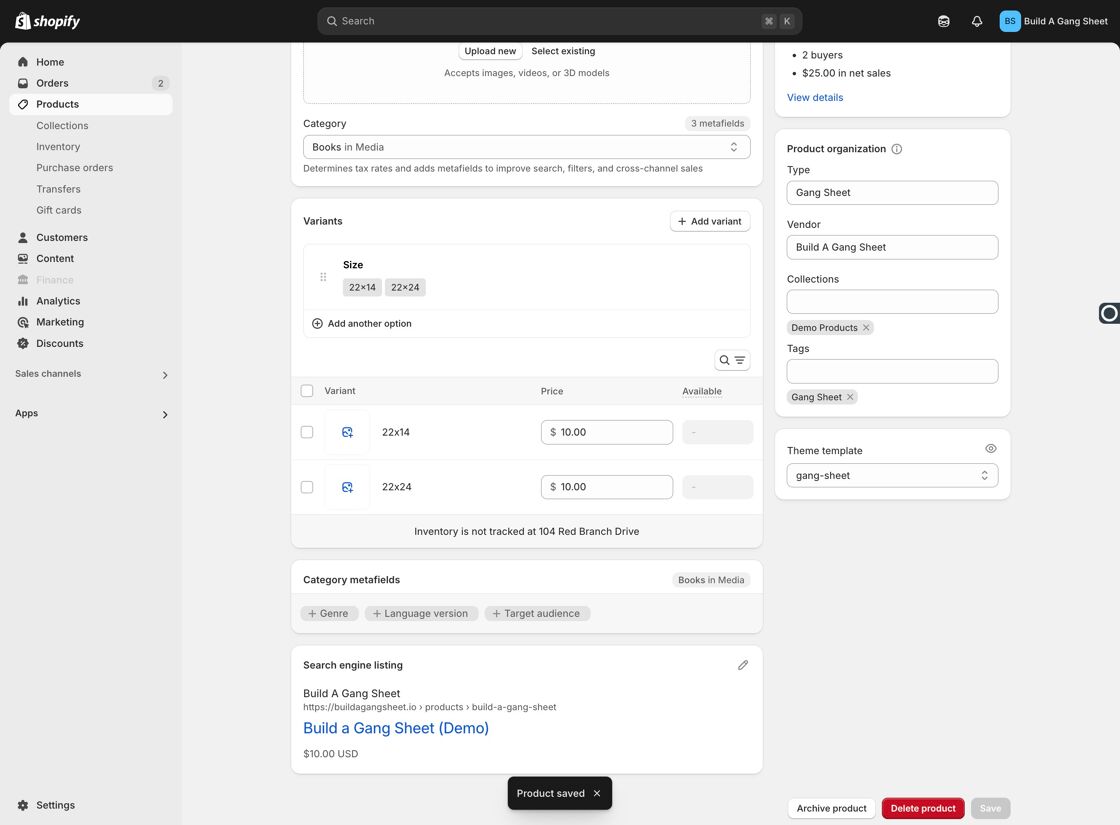The height and width of the screenshot is (825, 1120).
Task: Edit search engine listing pencil icon
Action: click(743, 665)
